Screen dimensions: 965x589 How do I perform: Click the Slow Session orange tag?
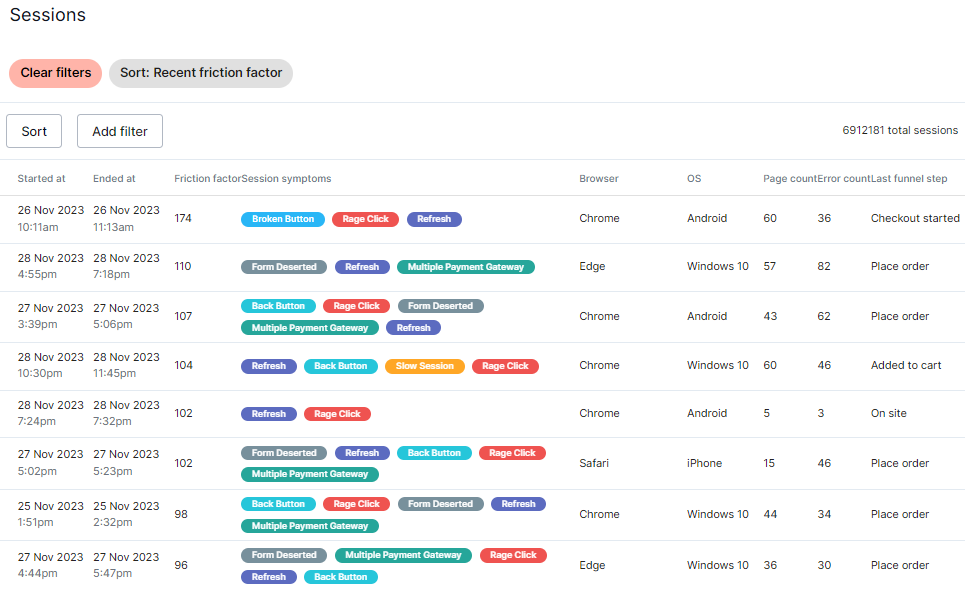pos(425,366)
